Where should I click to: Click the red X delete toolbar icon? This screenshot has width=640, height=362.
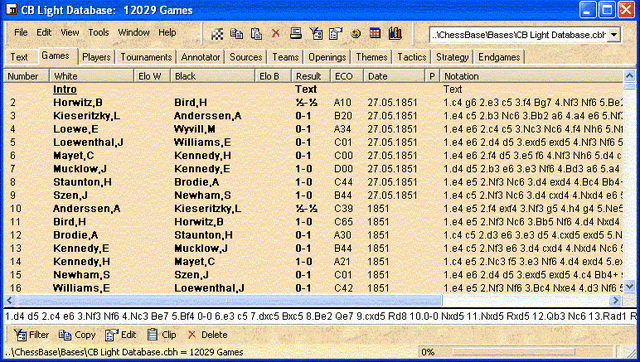pos(276,33)
